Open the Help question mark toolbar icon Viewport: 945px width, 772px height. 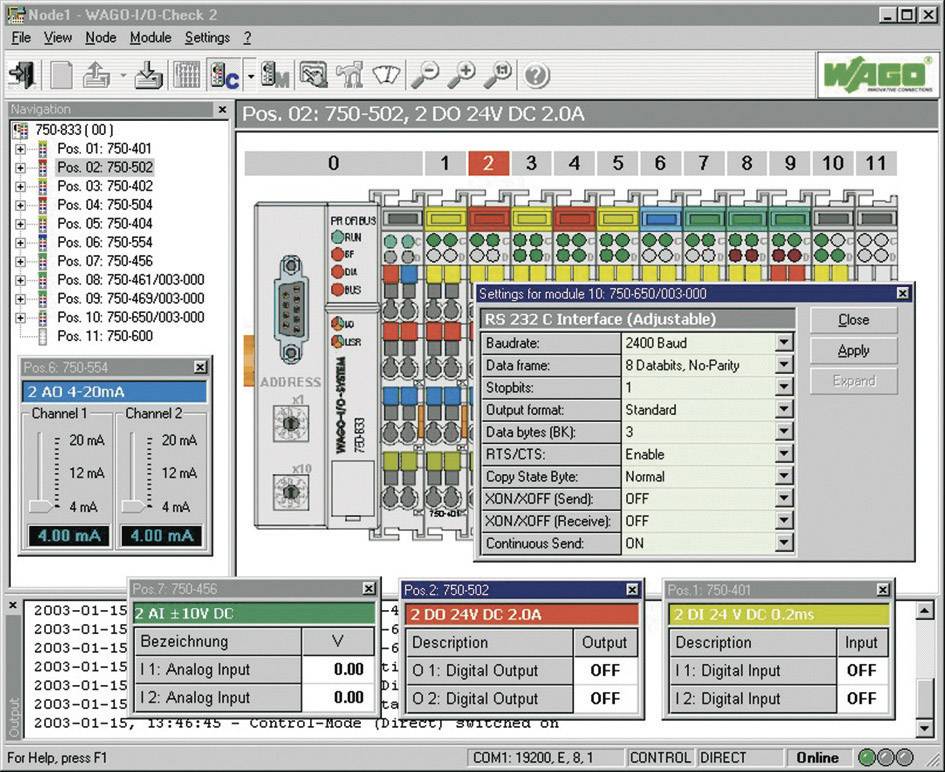(535, 75)
